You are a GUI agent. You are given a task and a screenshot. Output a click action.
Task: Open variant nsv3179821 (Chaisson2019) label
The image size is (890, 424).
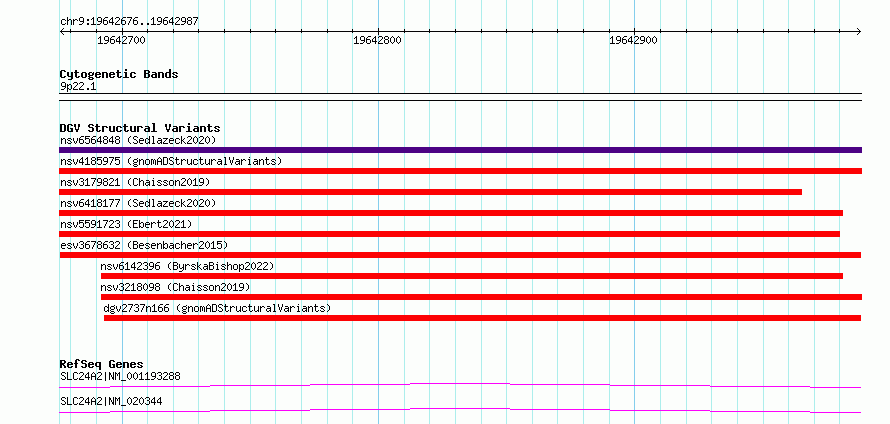(x=135, y=182)
